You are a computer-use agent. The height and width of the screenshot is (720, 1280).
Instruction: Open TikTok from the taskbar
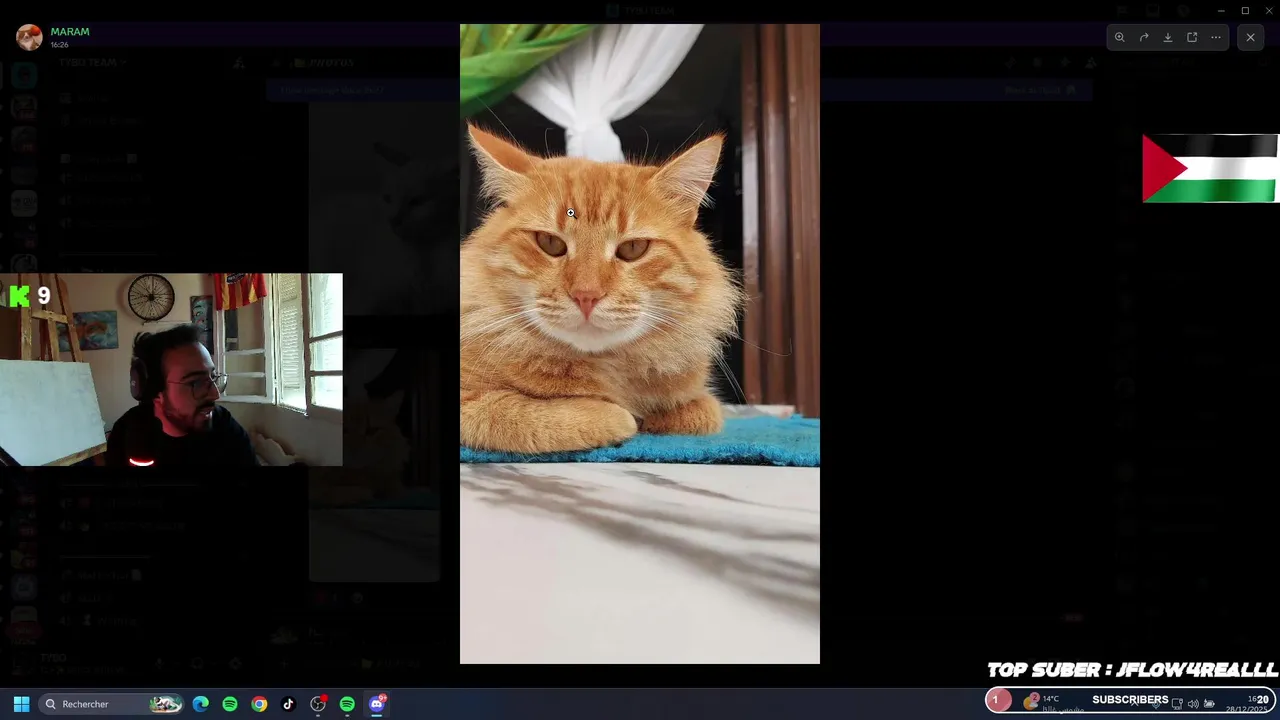288,704
